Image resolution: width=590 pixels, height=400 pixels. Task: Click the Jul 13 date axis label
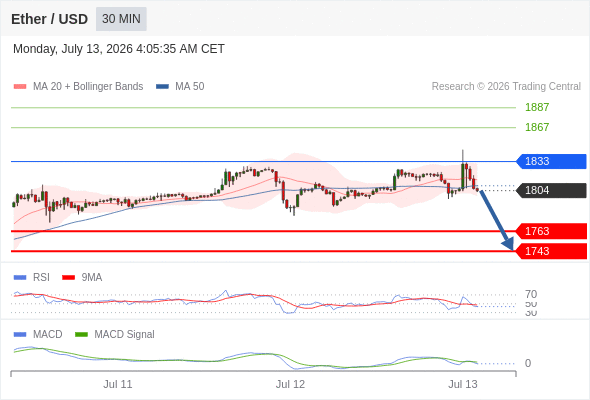(462, 384)
